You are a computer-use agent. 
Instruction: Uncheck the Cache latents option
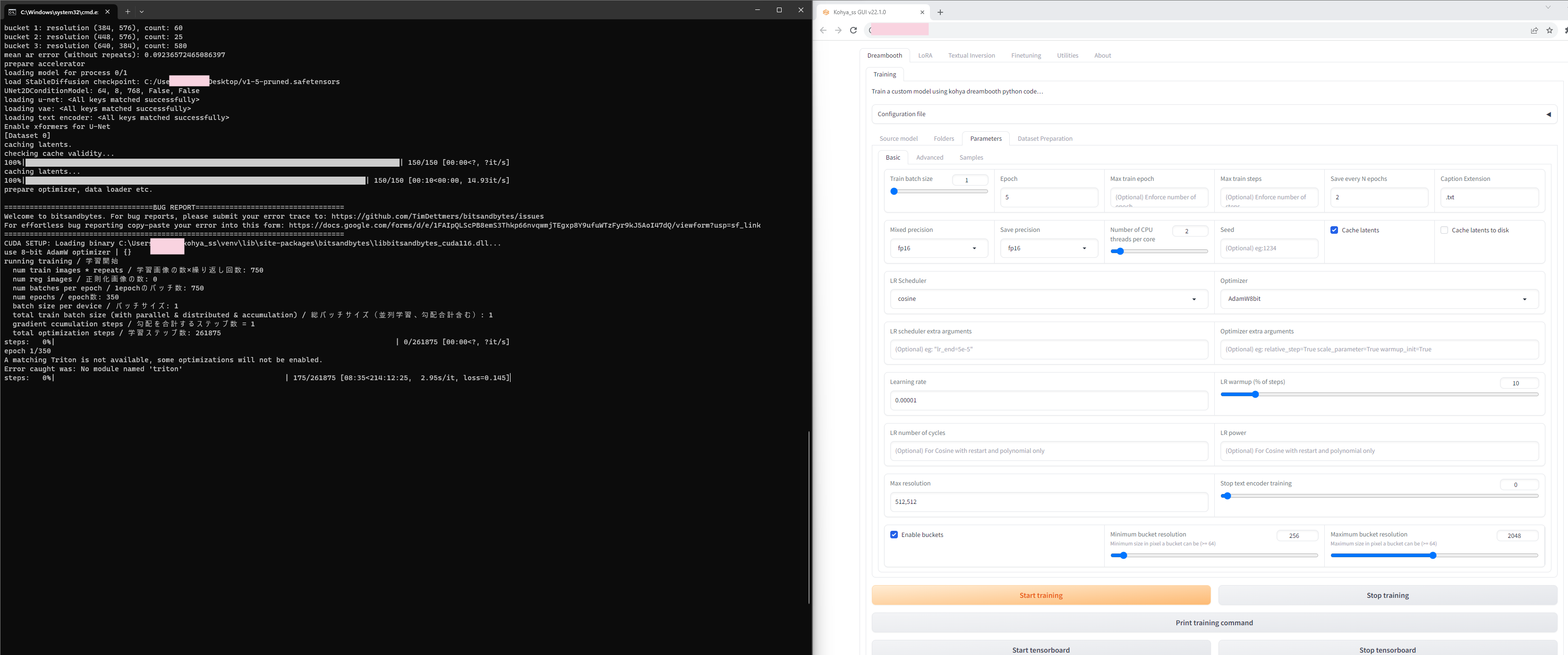coord(1334,230)
